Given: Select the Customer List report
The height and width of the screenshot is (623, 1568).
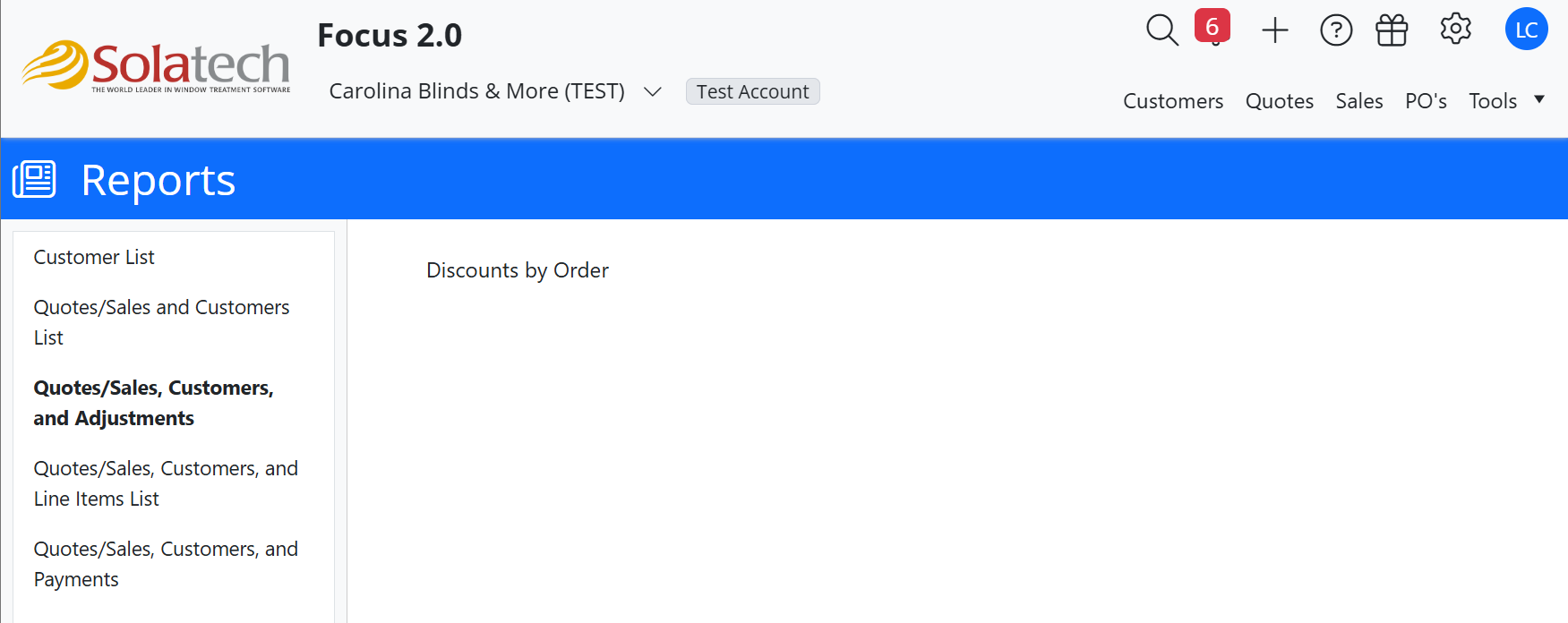Looking at the screenshot, I should 94,258.
